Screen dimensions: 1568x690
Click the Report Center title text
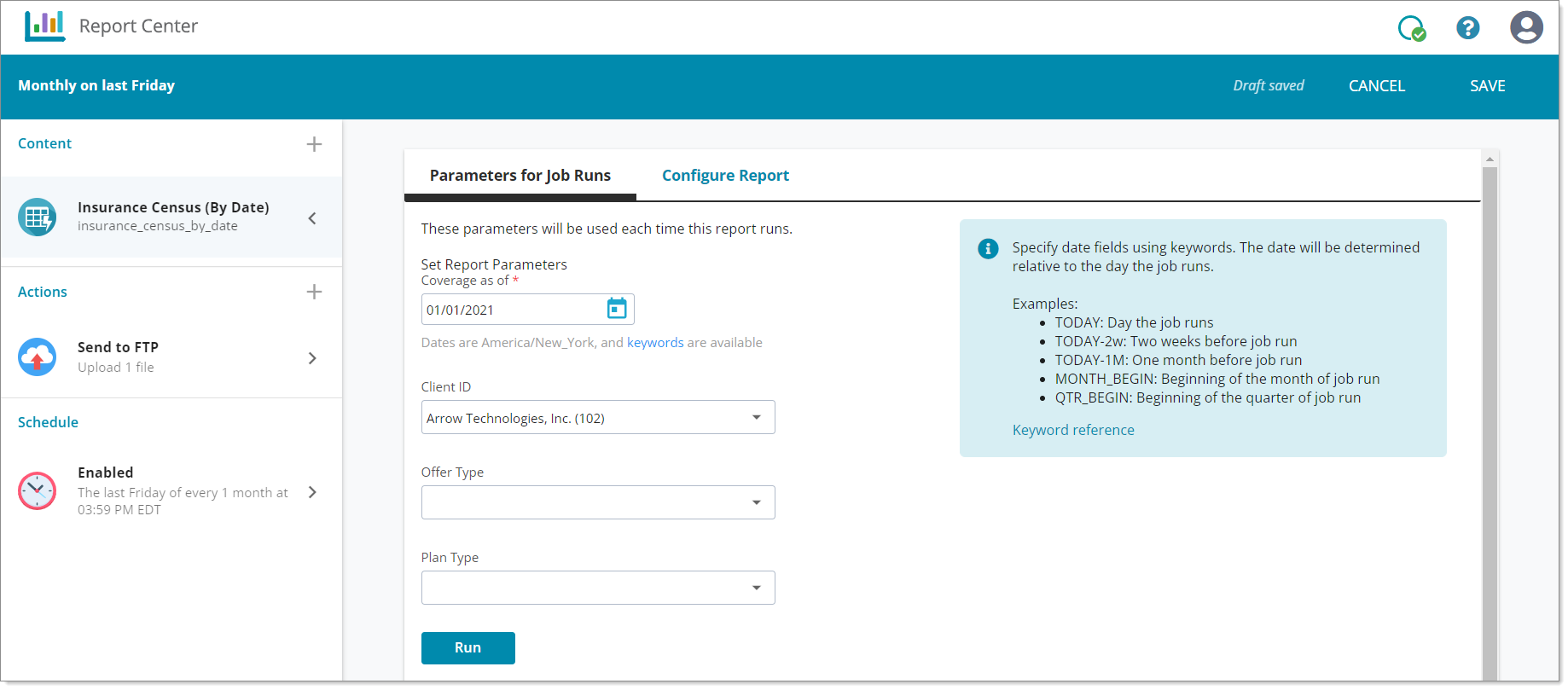click(138, 26)
